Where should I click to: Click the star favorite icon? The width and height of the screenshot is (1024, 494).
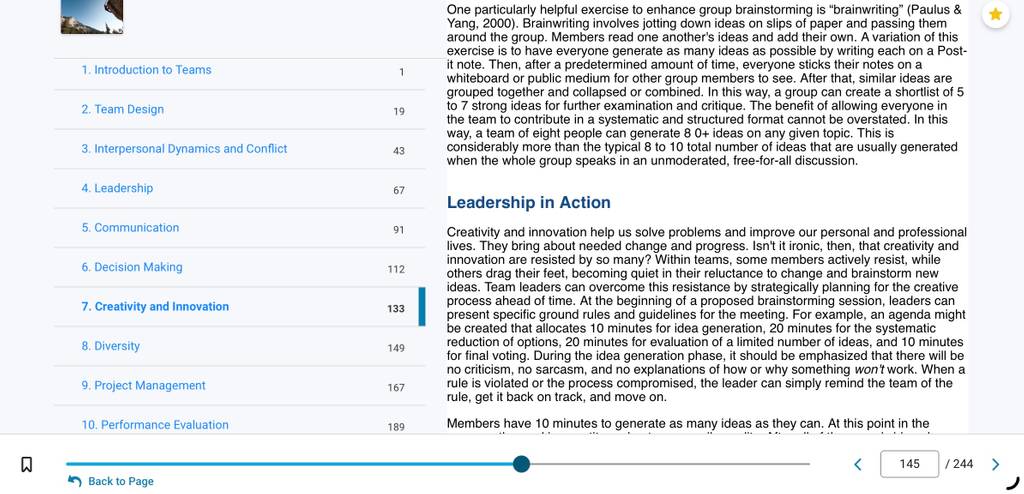[995, 14]
